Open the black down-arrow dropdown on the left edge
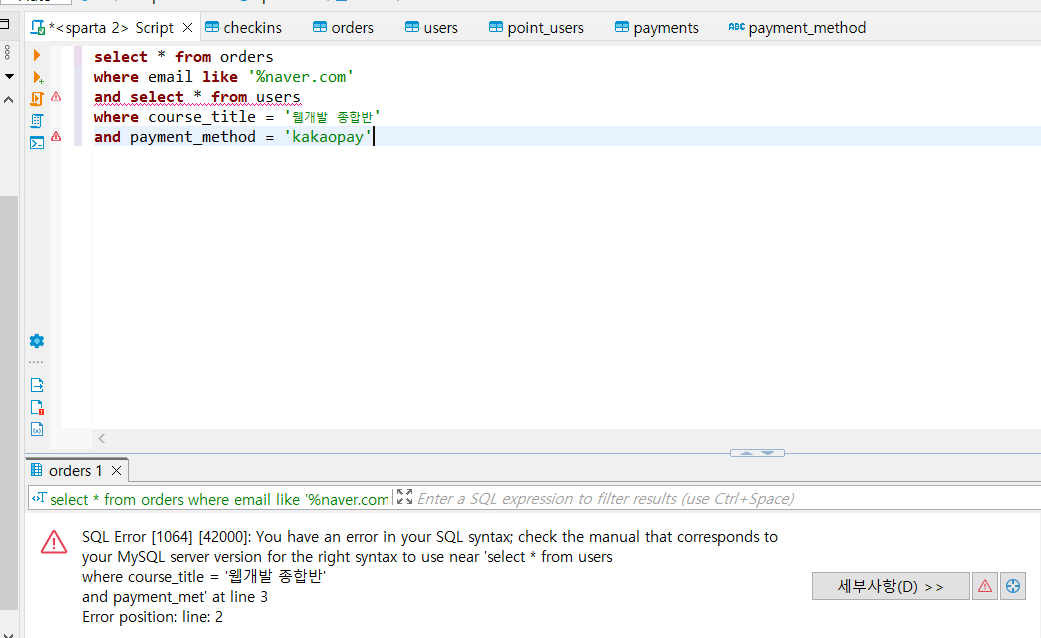 [9, 76]
